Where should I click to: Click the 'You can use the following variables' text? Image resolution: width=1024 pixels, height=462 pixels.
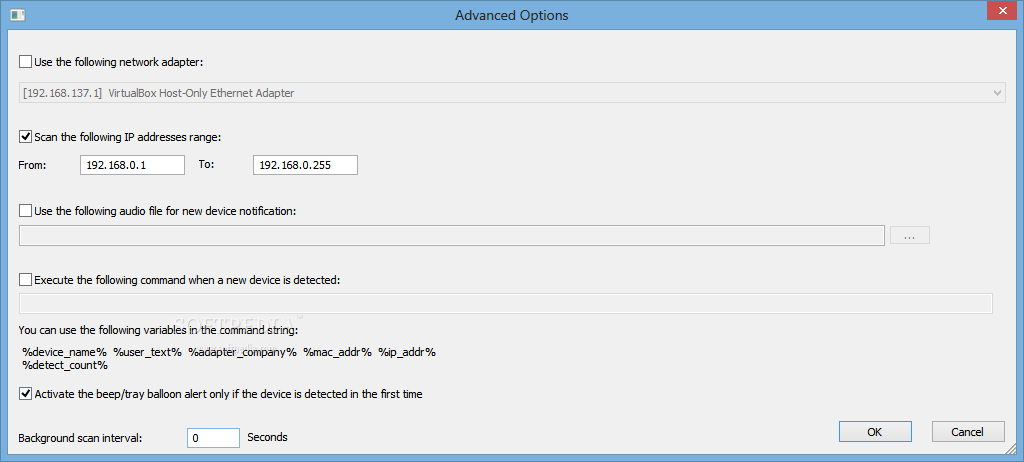pos(158,330)
